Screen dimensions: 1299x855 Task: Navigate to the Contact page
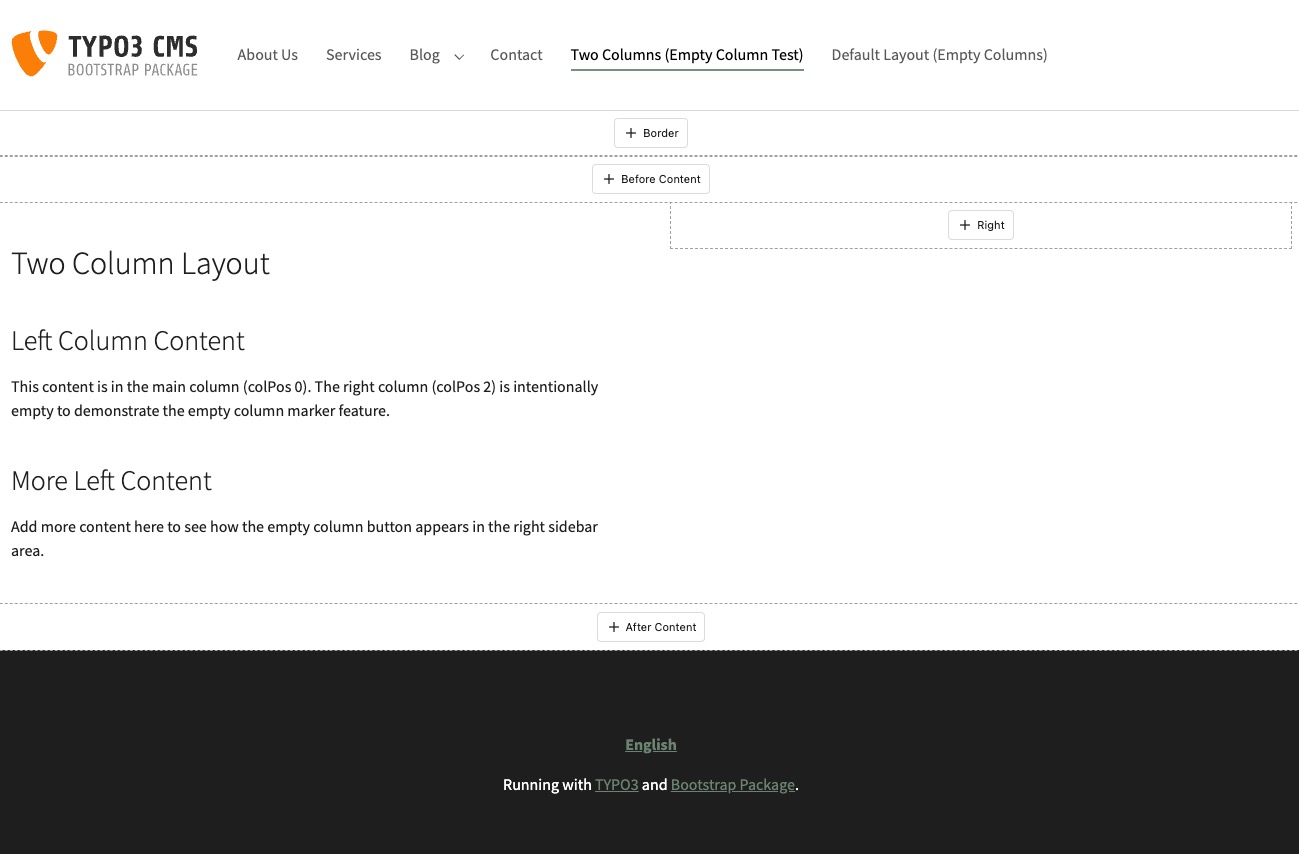pos(516,55)
